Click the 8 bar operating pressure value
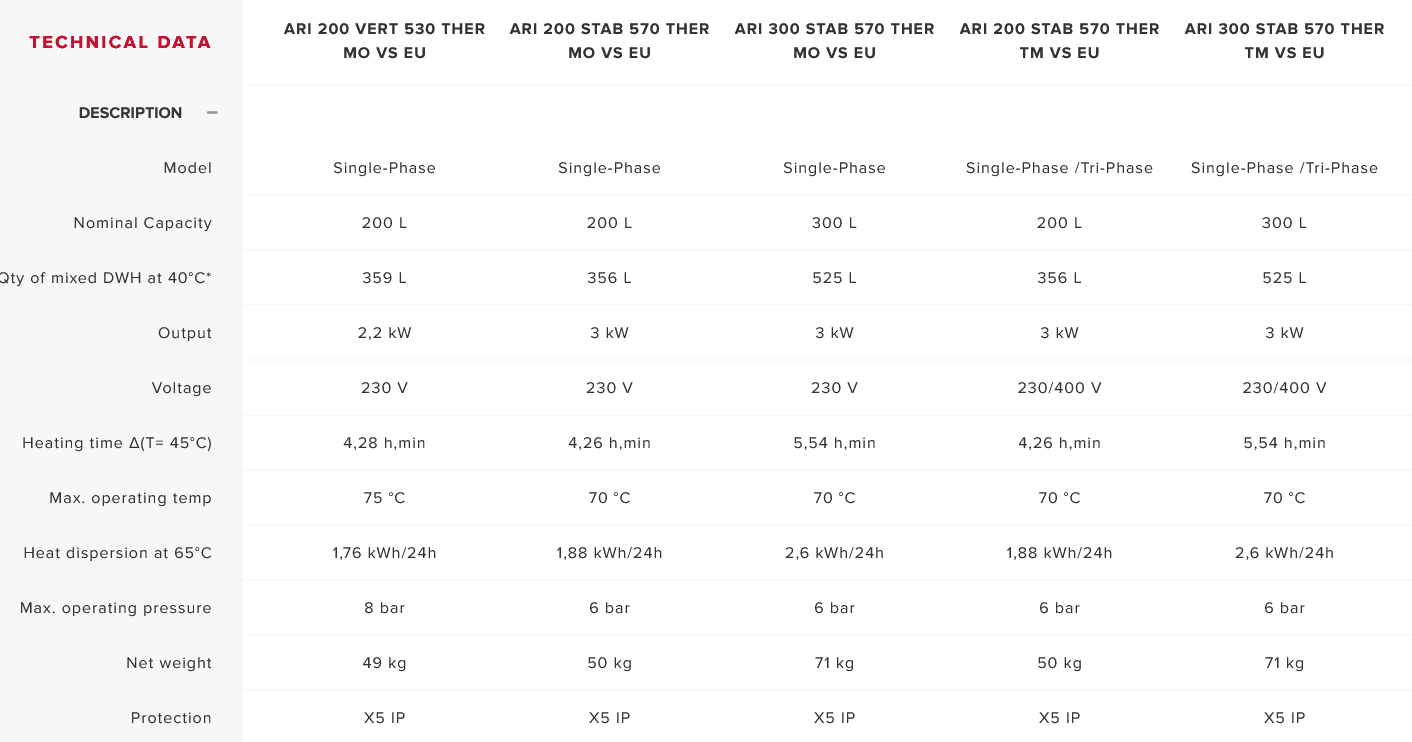The width and height of the screenshot is (1412, 742). click(x=384, y=608)
